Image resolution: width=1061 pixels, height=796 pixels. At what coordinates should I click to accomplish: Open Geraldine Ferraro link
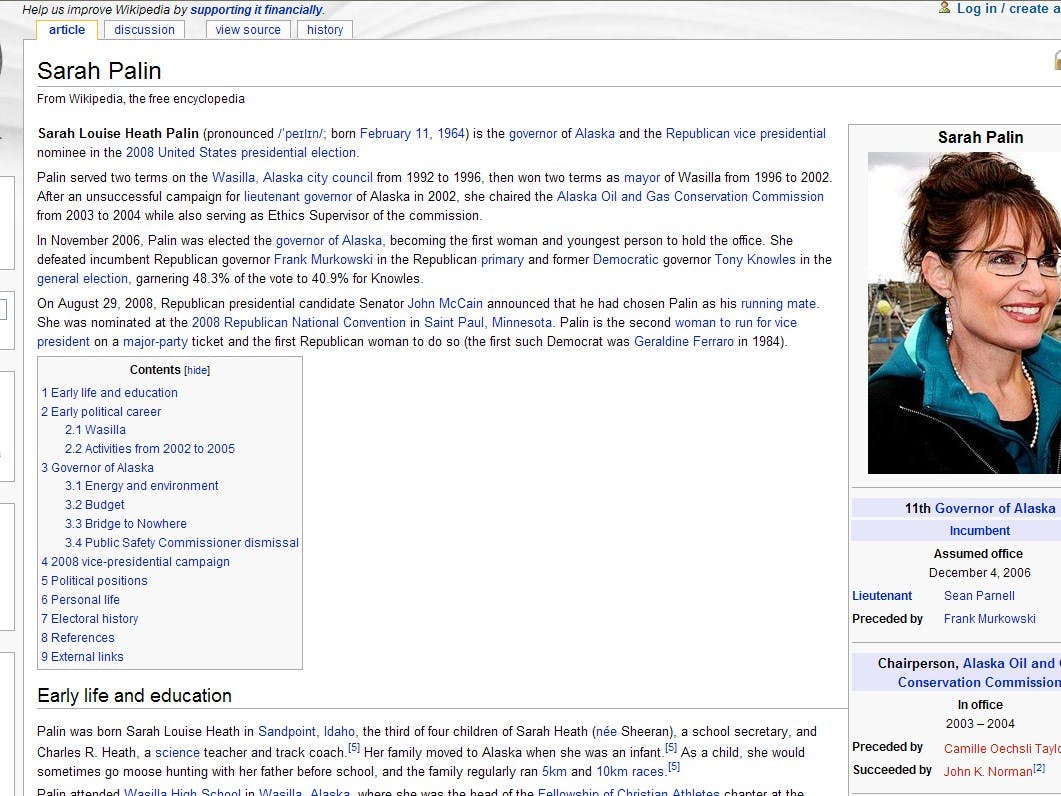(683, 341)
